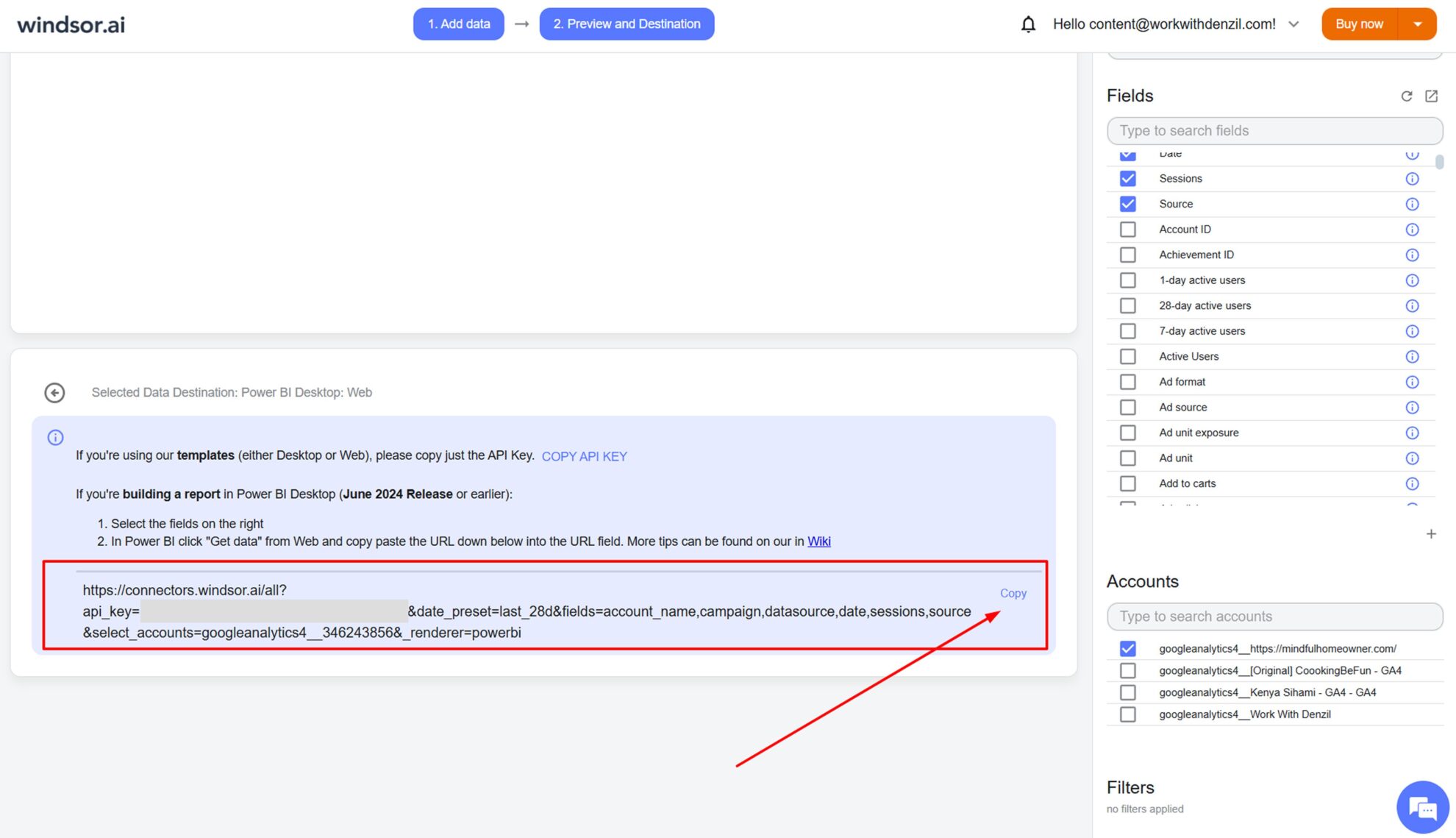Click the info icon in the instructions box
Image resolution: width=1456 pixels, height=838 pixels.
click(x=55, y=438)
